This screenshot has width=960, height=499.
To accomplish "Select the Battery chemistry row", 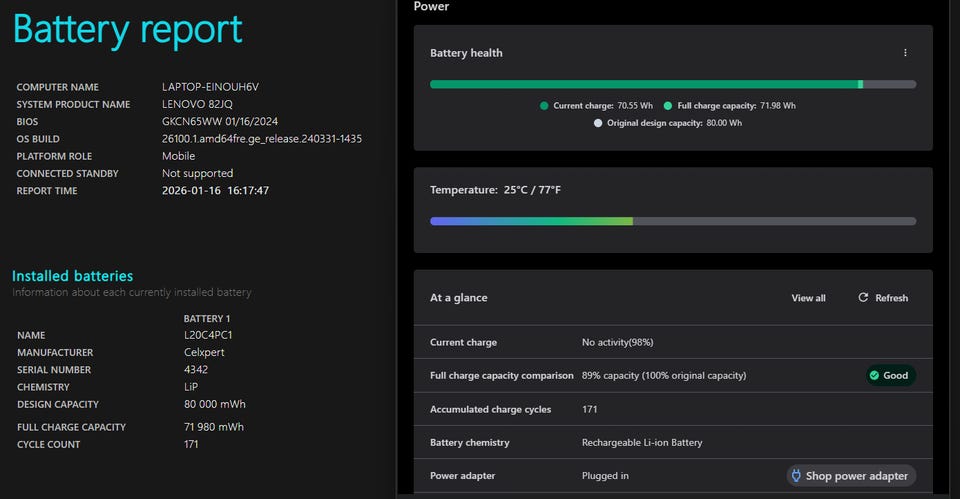I will tap(672, 443).
